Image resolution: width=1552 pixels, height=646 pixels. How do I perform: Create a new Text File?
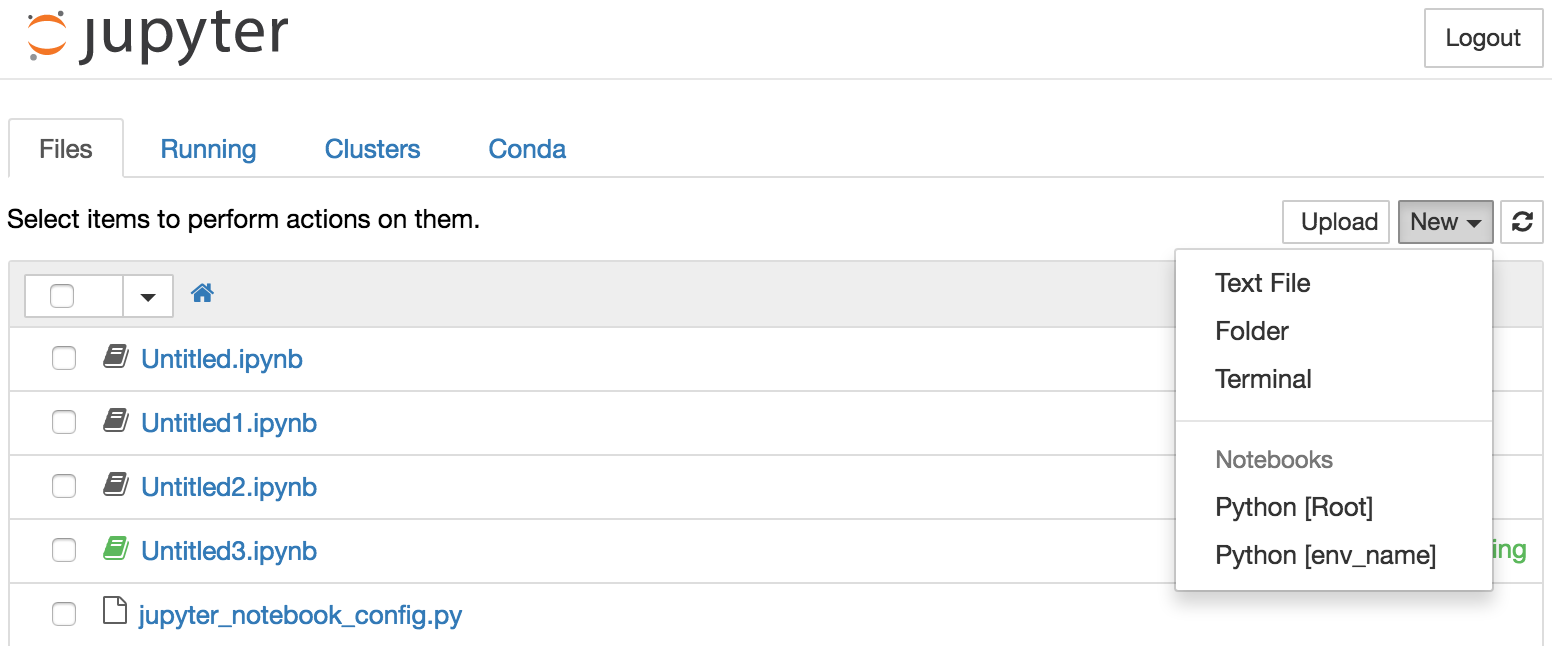pos(1262,283)
